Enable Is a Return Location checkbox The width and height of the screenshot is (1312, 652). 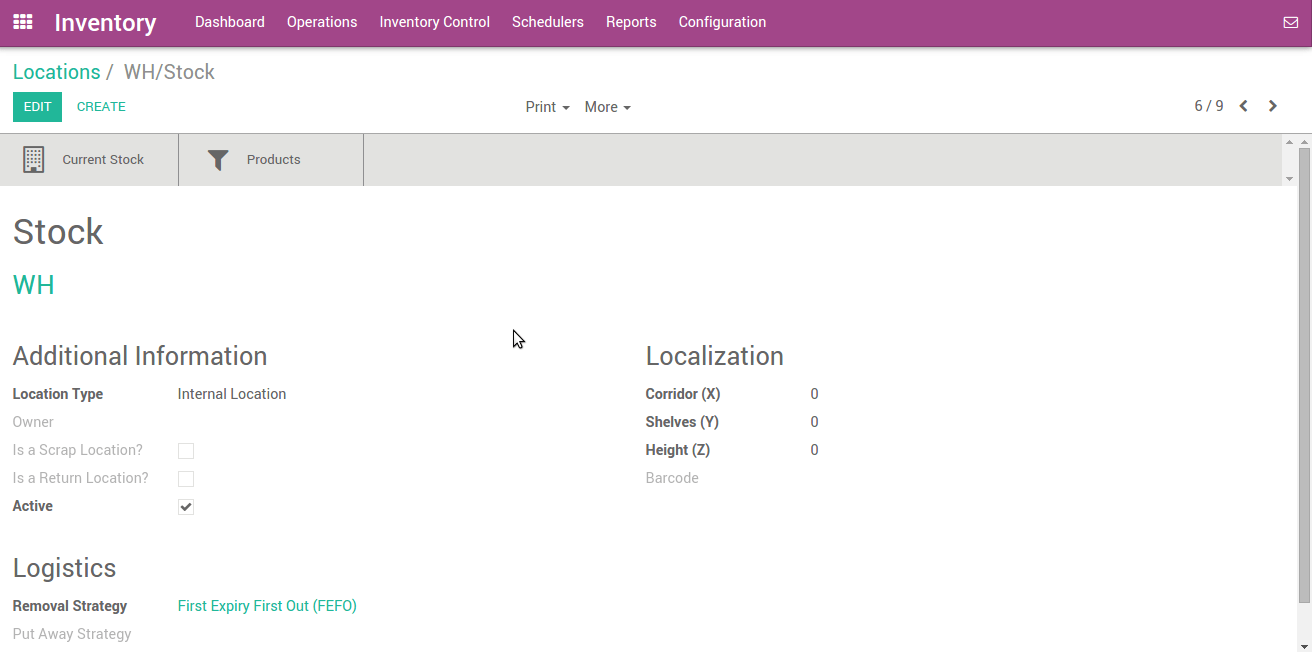coord(186,478)
